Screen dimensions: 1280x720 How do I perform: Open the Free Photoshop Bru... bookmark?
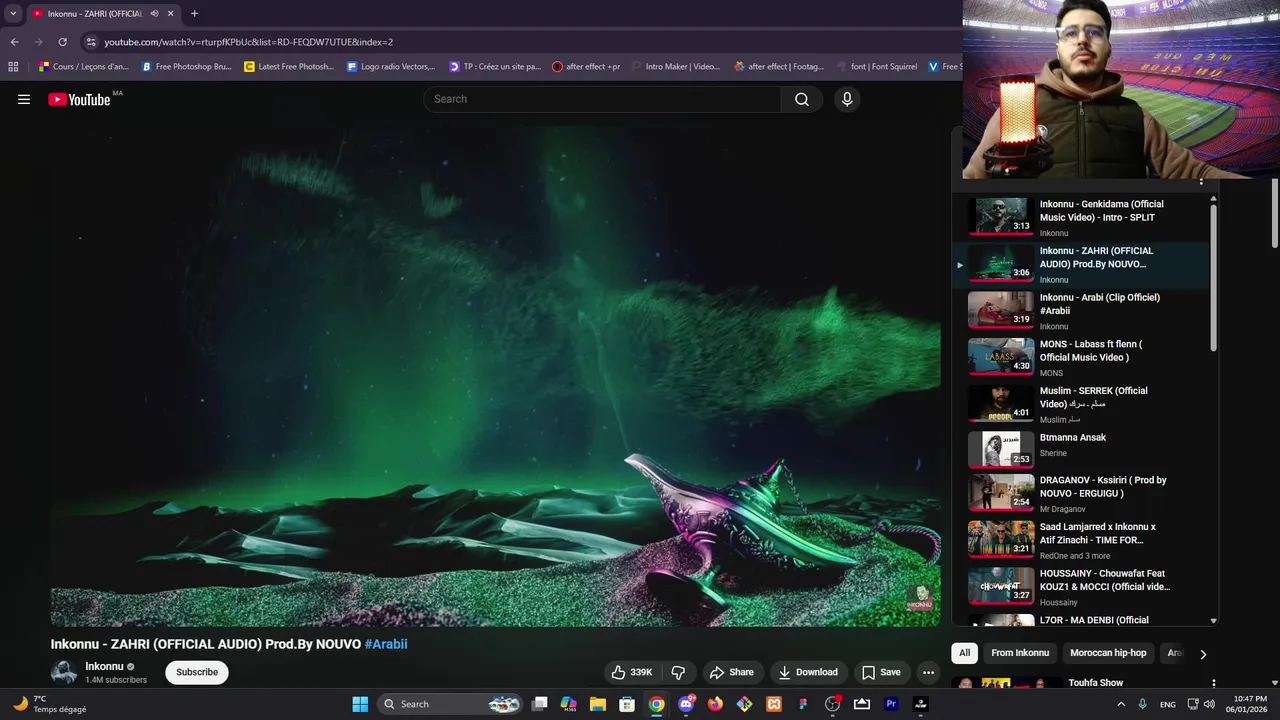point(186,67)
